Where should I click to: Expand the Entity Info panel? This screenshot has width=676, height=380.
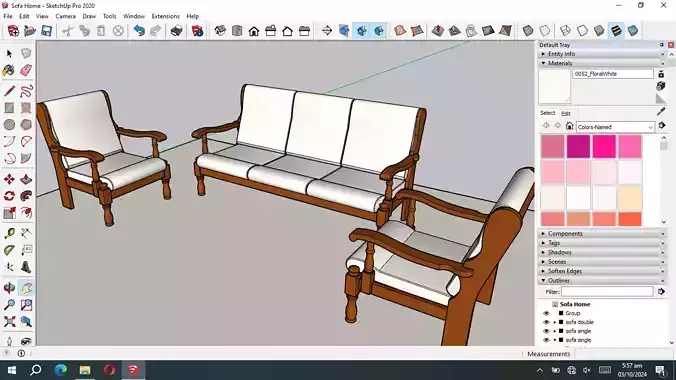pos(602,54)
